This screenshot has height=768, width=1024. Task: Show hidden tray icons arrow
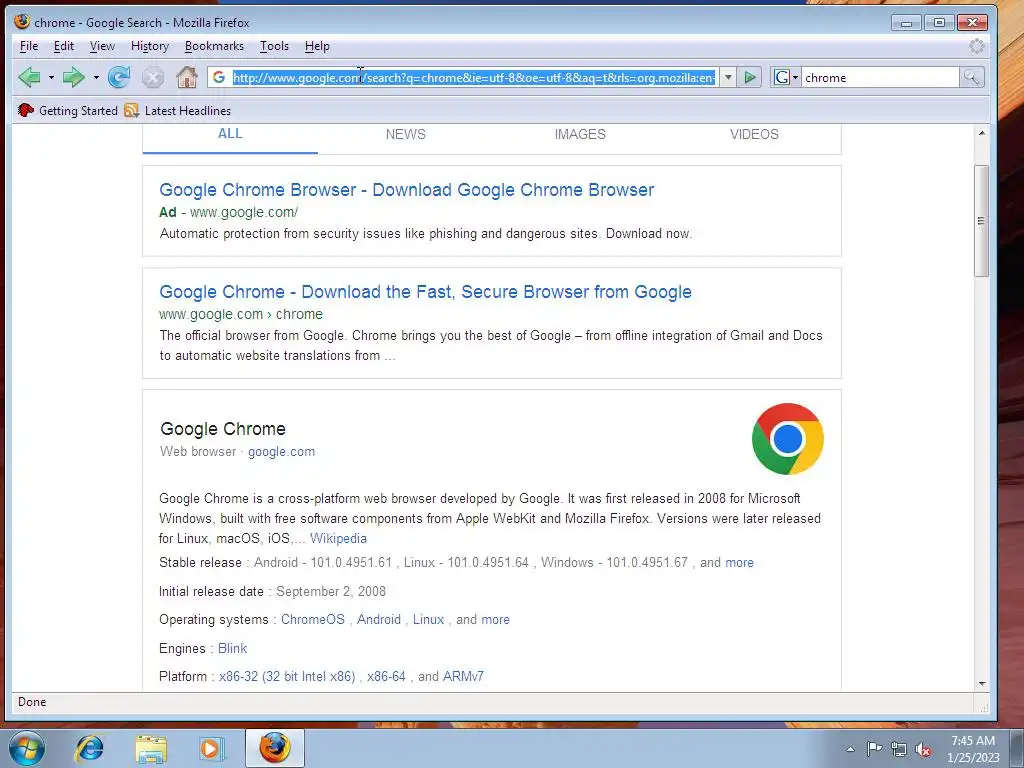[850, 749]
